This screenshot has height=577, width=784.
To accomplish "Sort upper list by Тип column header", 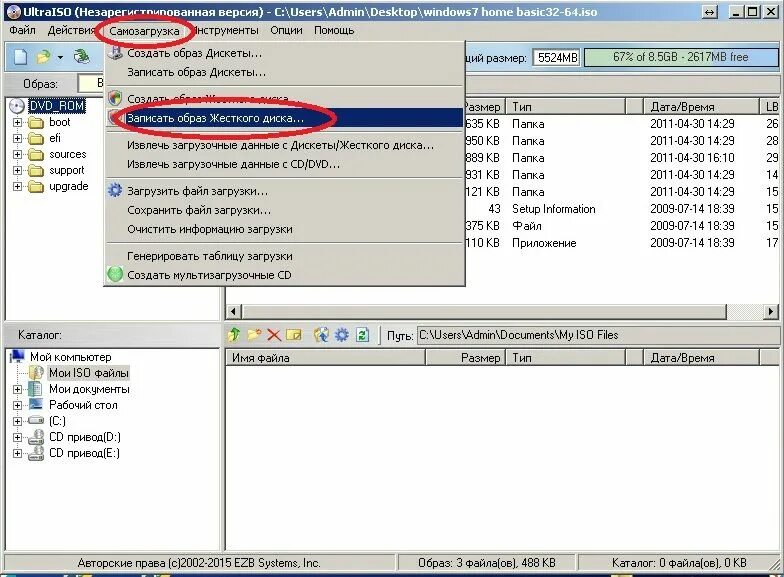I will click(565, 106).
